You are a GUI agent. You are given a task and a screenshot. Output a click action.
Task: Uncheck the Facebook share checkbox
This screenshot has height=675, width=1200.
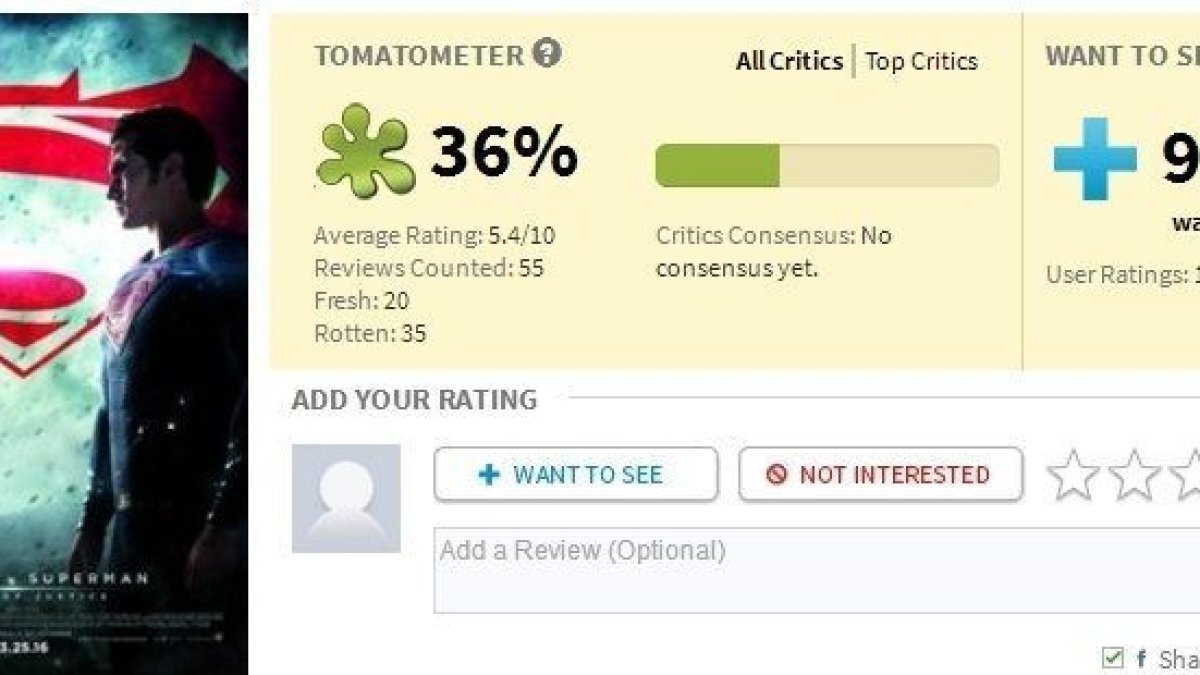[1112, 658]
